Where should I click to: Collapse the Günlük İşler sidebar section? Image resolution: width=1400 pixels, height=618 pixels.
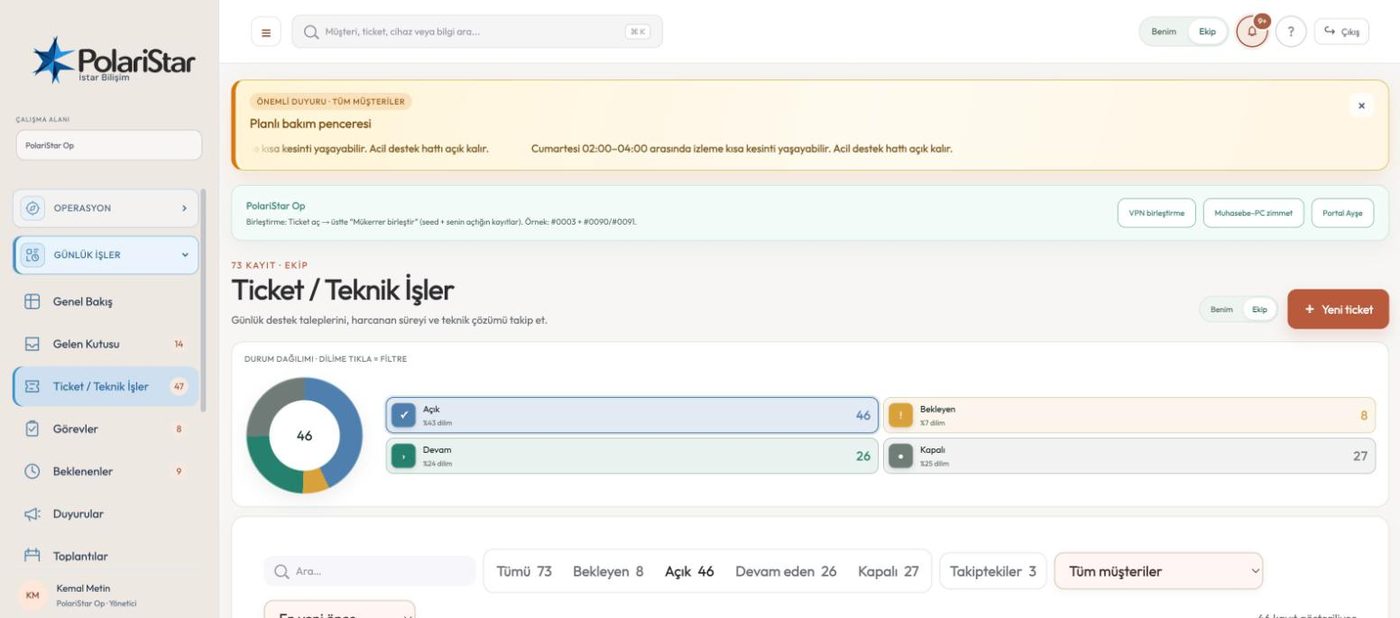tap(106, 255)
